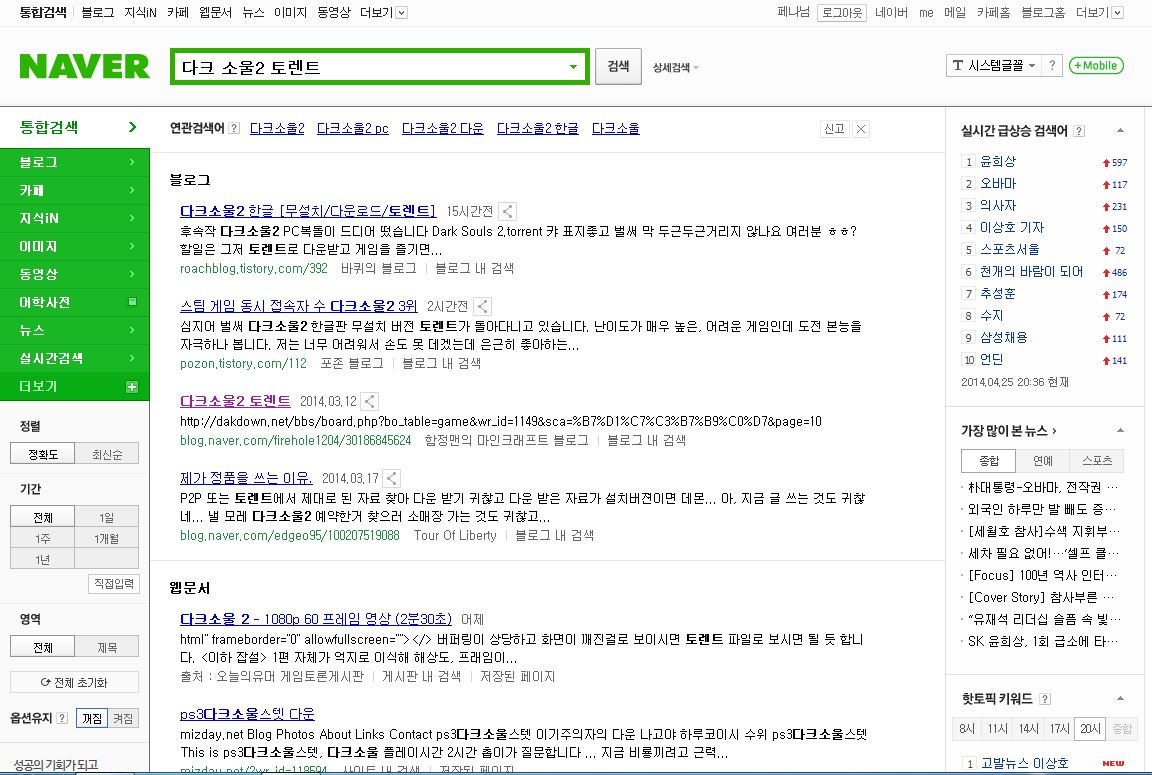Open share icon for 스팀 게임 동시 접속자 result
Screen dimensions: 1152x775
[x=482, y=306]
